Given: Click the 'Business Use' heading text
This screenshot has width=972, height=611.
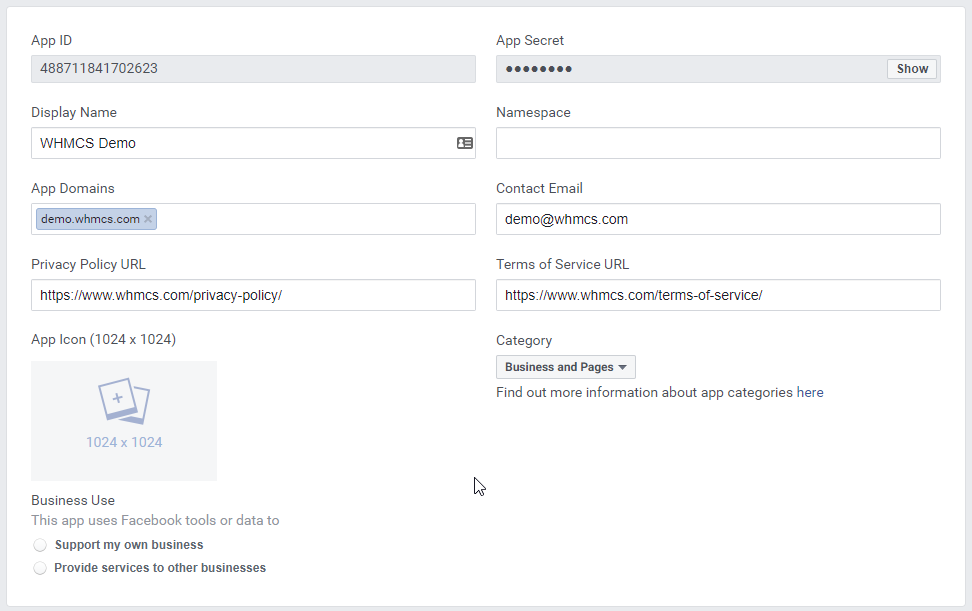Looking at the screenshot, I should [x=73, y=500].
